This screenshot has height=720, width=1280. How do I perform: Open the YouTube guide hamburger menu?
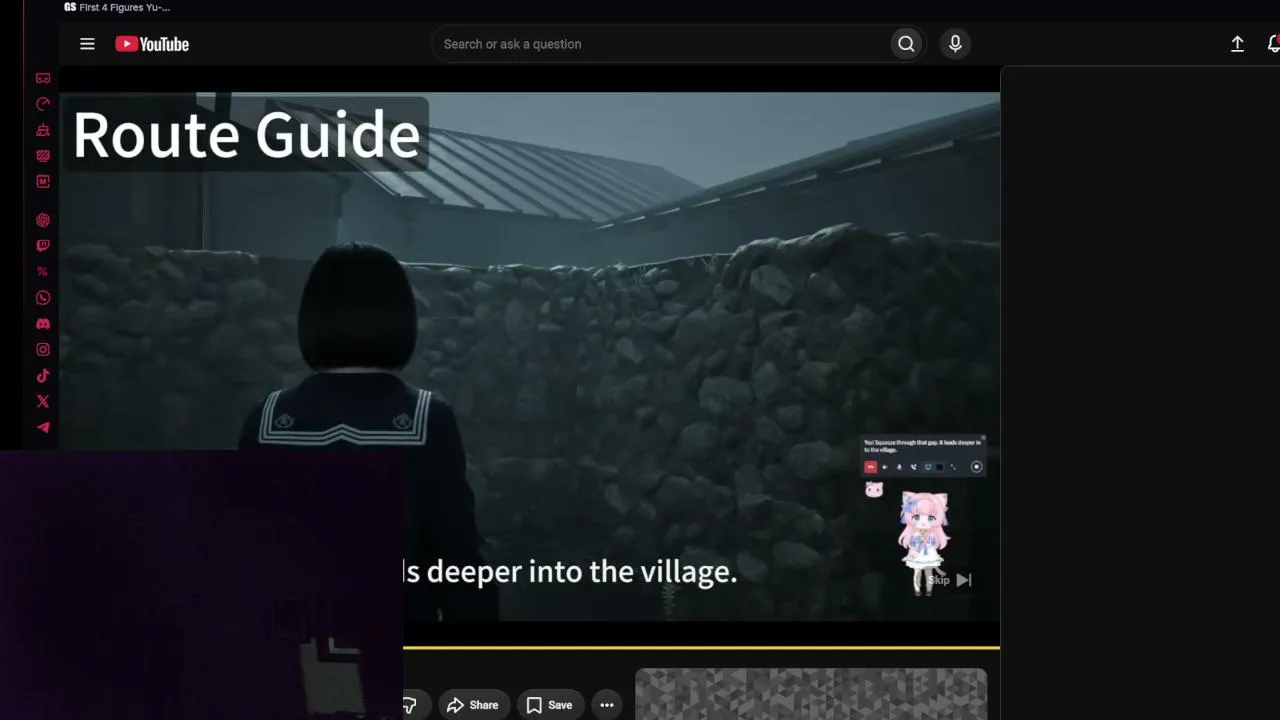[87, 44]
